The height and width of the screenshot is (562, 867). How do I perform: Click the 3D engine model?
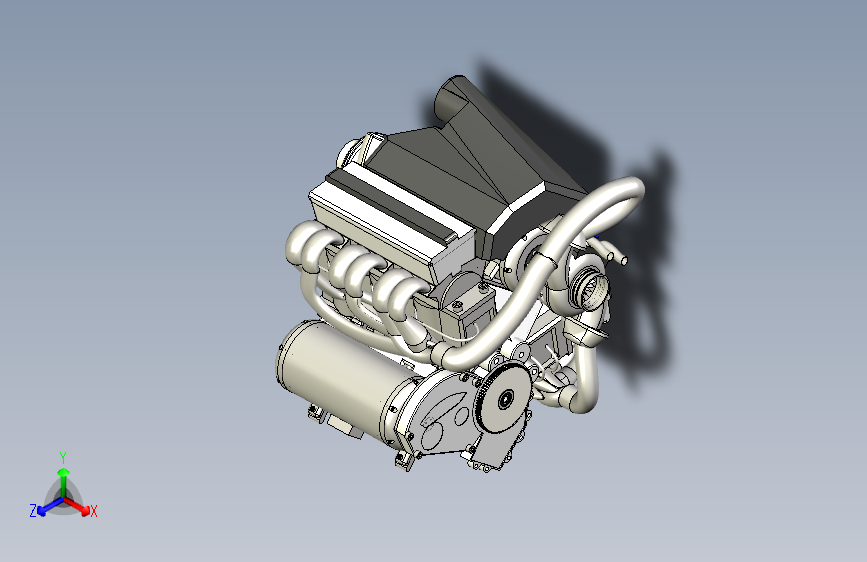click(x=459, y=274)
